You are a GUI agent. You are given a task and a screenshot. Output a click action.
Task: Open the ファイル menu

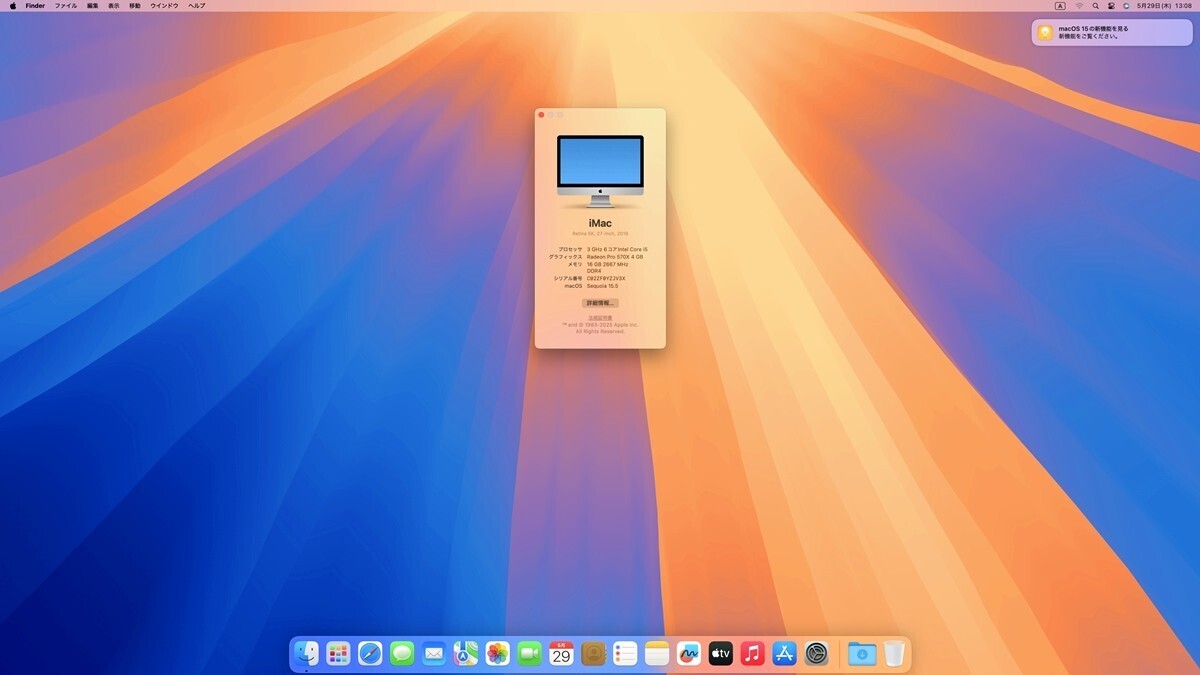pos(65,6)
